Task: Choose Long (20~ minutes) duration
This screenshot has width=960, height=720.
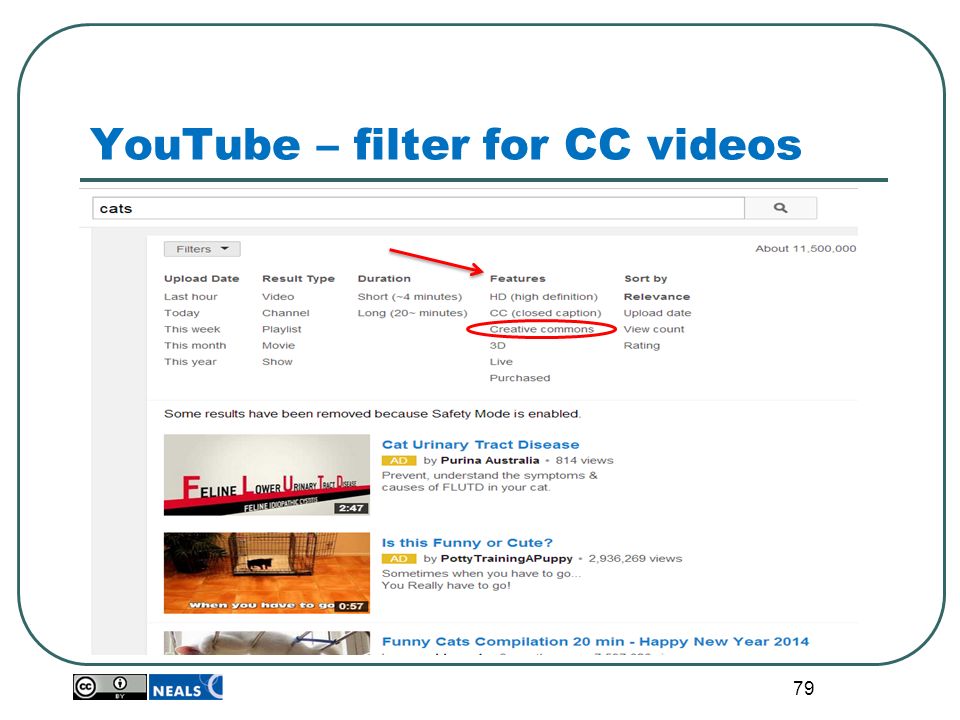Action: tap(412, 313)
